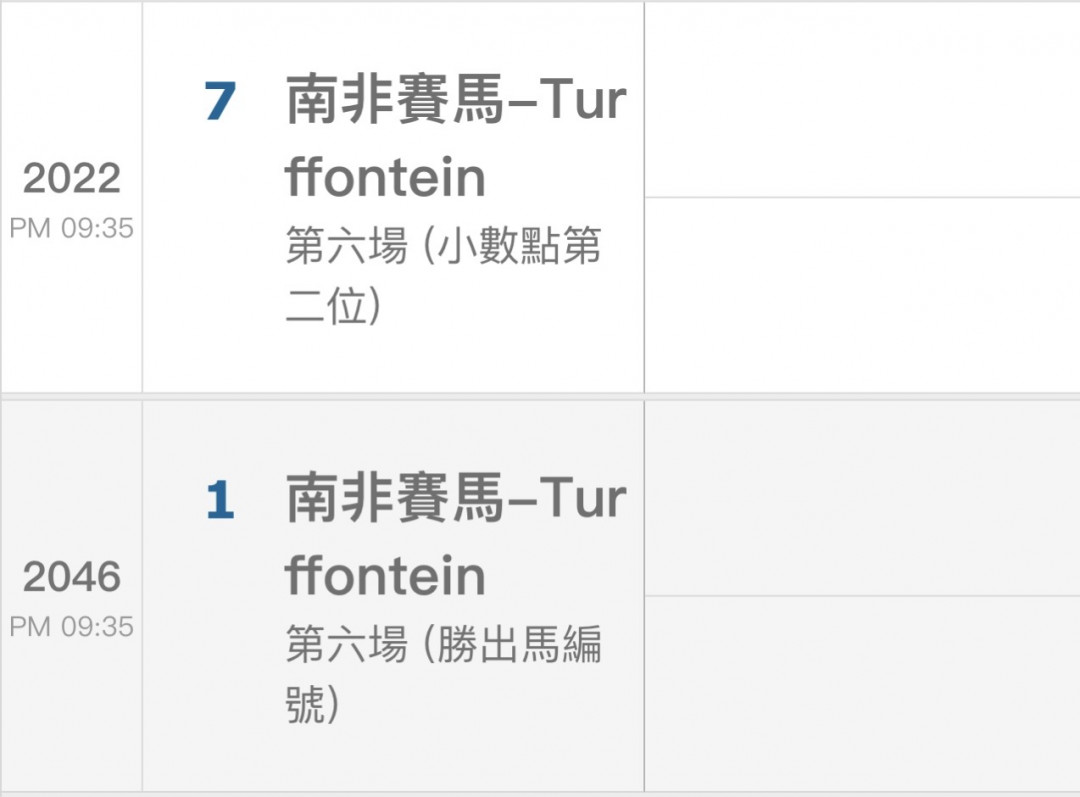Select game ID 2022

72,178
